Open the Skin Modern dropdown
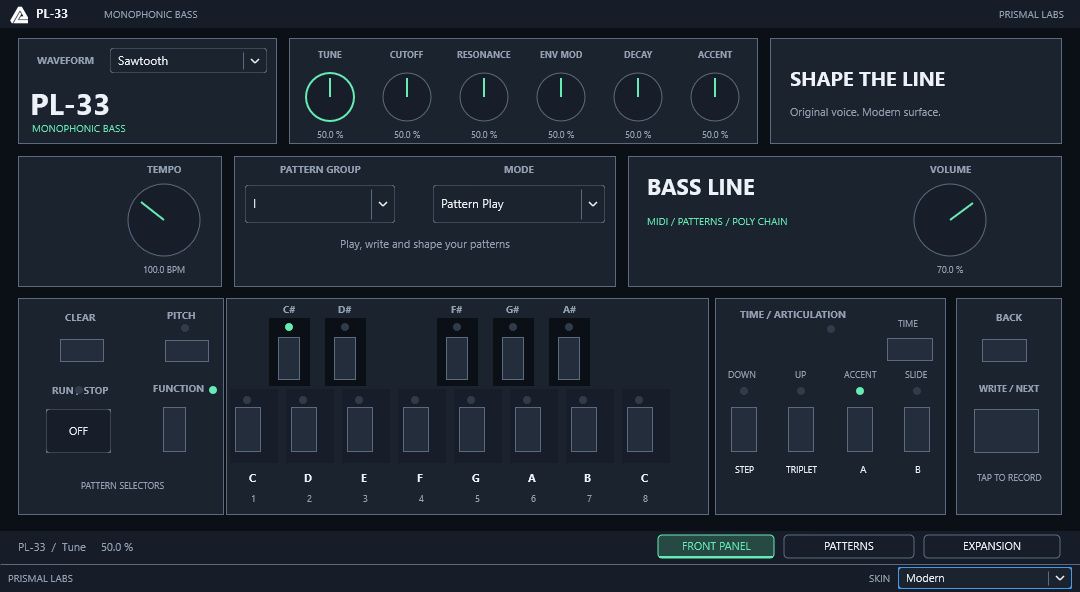This screenshot has width=1080, height=592. [984, 578]
